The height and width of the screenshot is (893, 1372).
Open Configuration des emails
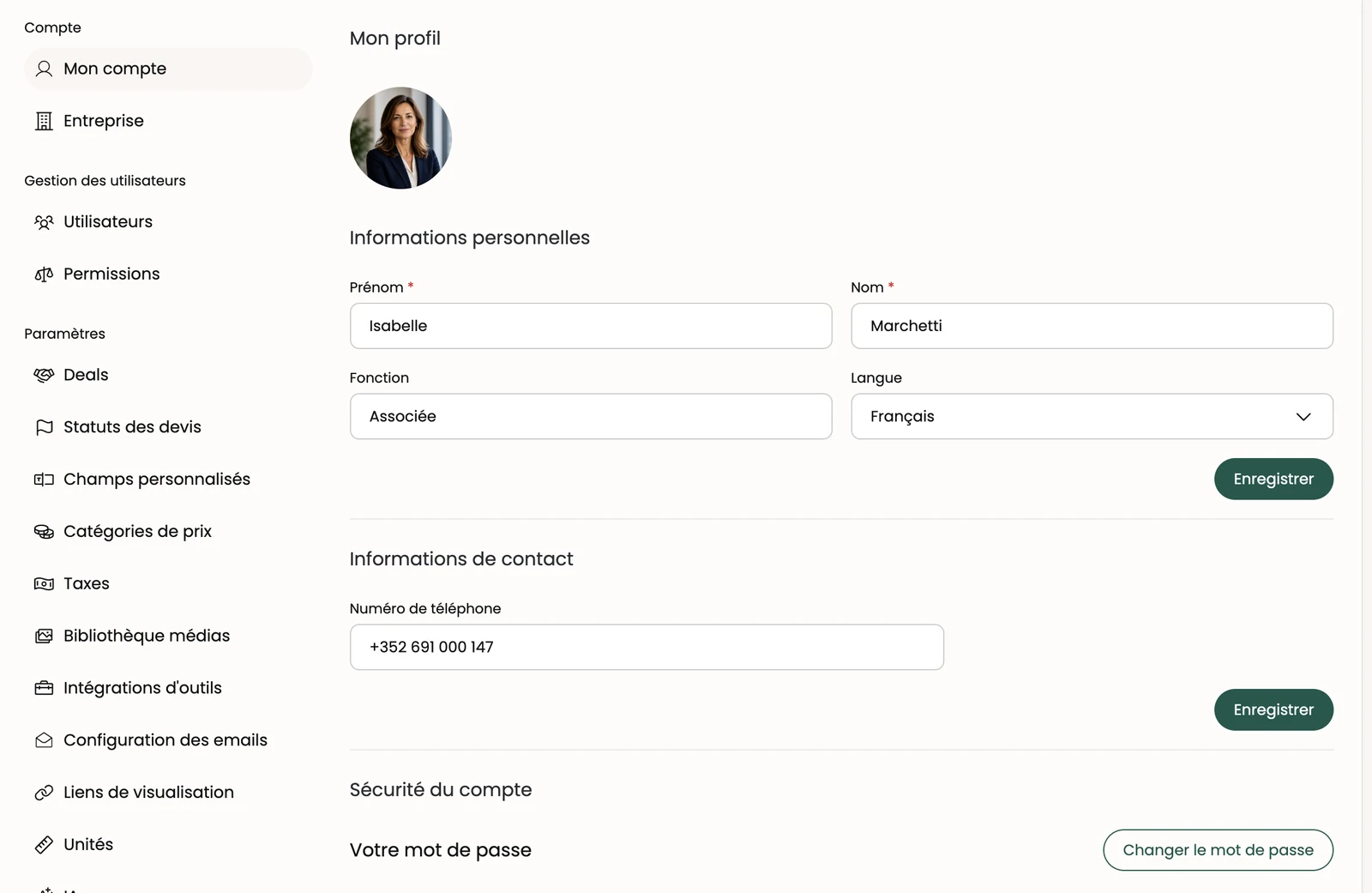[168, 740]
